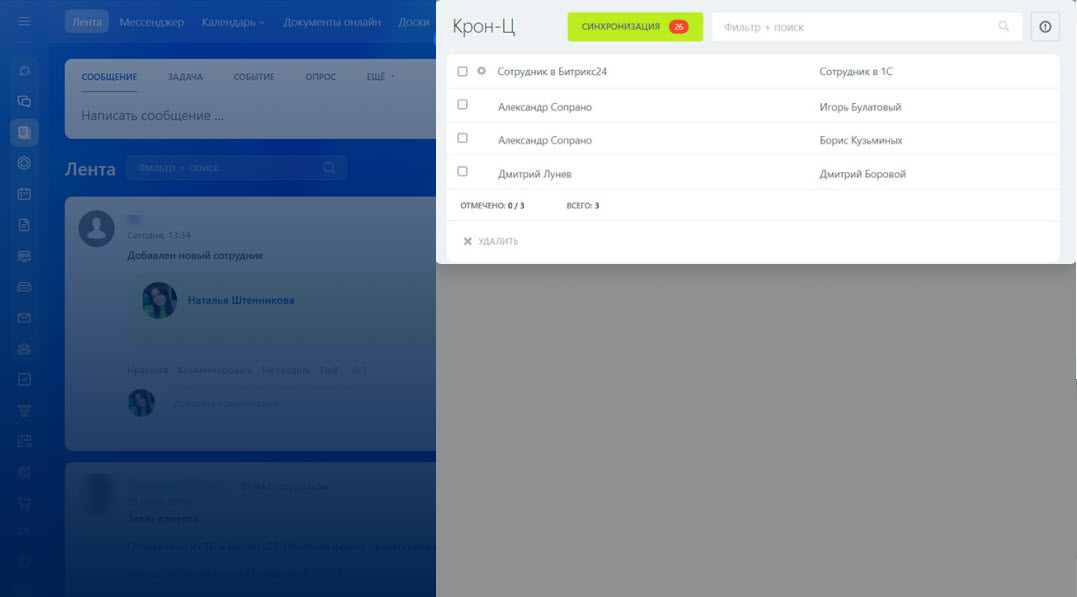Click the green СИНХРОНИЗАЦИЯ button
Viewport: 1077px width, 597px height.
click(x=635, y=27)
